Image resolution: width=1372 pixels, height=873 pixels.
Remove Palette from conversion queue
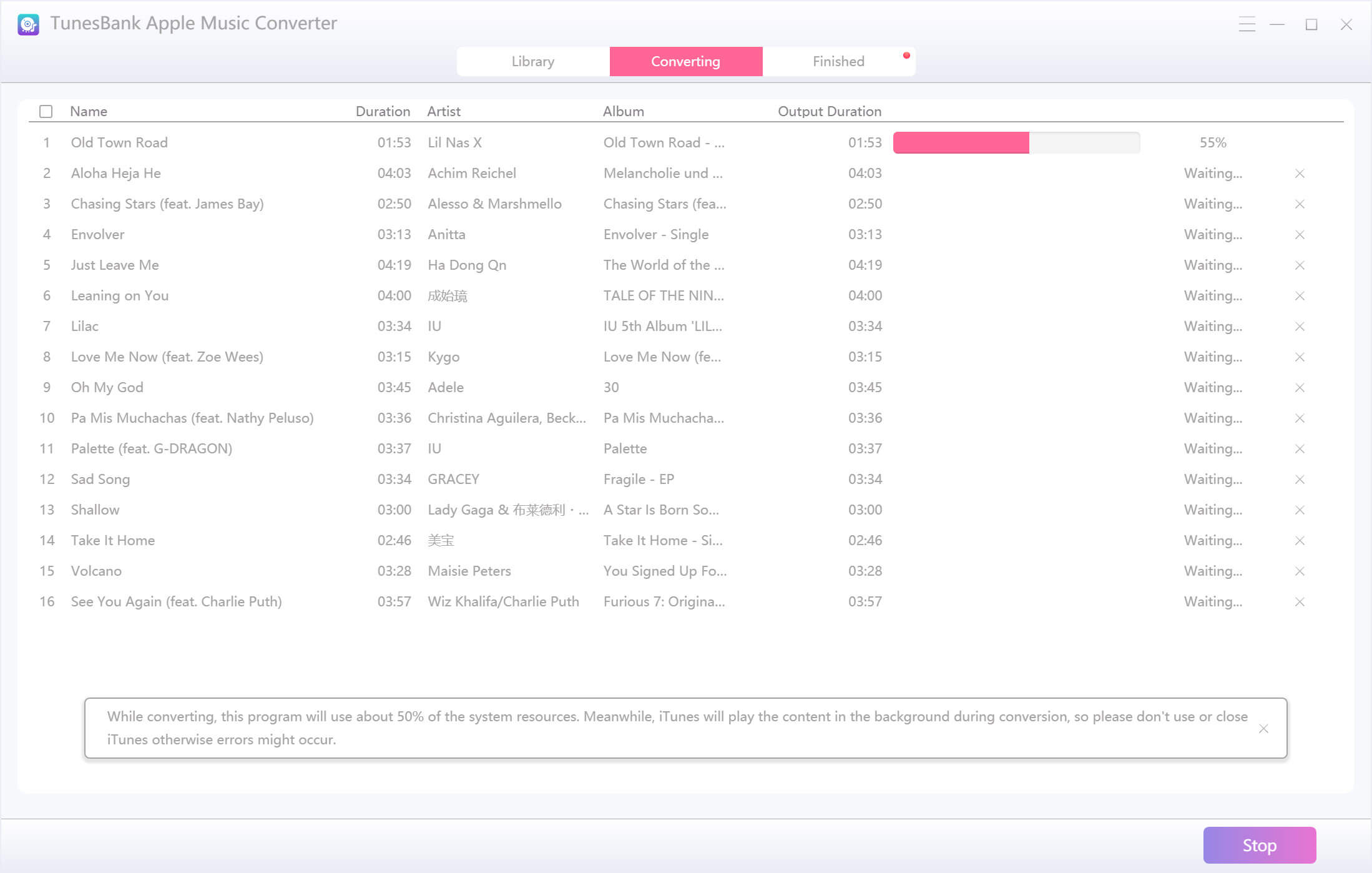[1300, 448]
